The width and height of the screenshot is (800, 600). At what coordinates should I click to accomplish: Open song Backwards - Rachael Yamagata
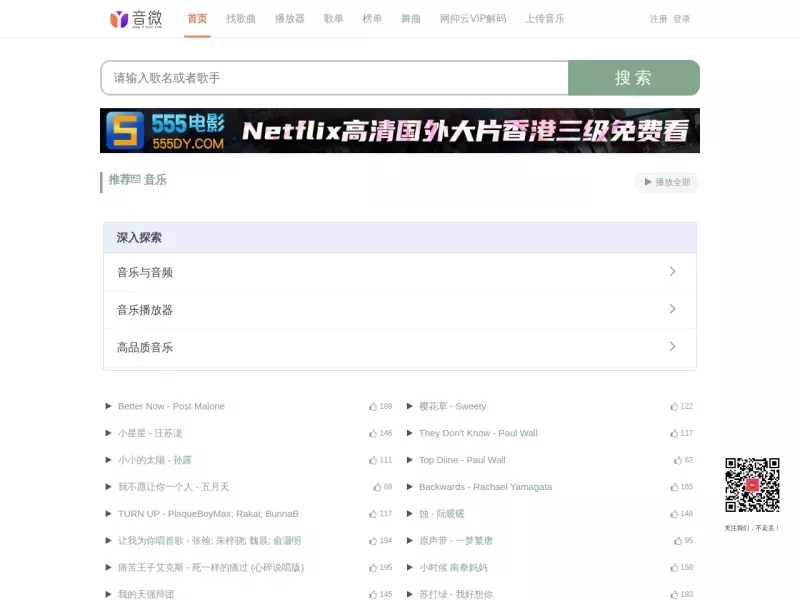tap(485, 487)
